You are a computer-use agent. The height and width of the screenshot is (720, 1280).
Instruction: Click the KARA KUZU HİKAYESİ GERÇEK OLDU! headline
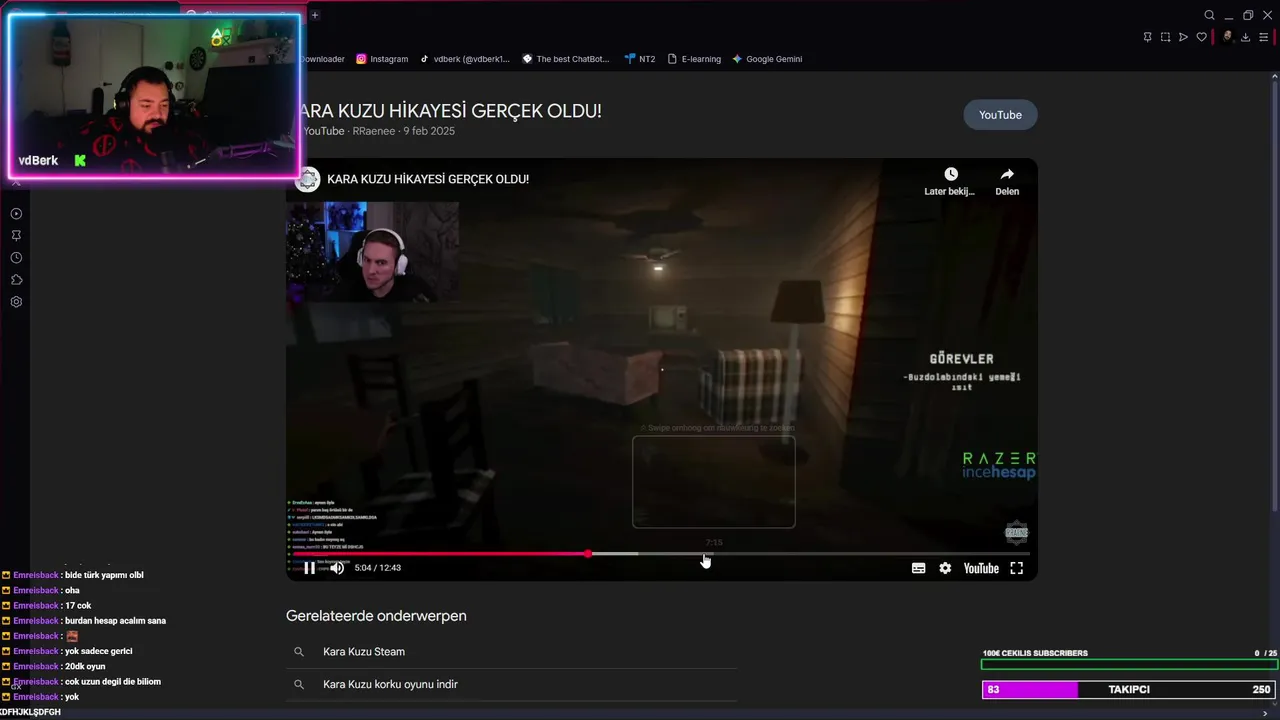451,111
